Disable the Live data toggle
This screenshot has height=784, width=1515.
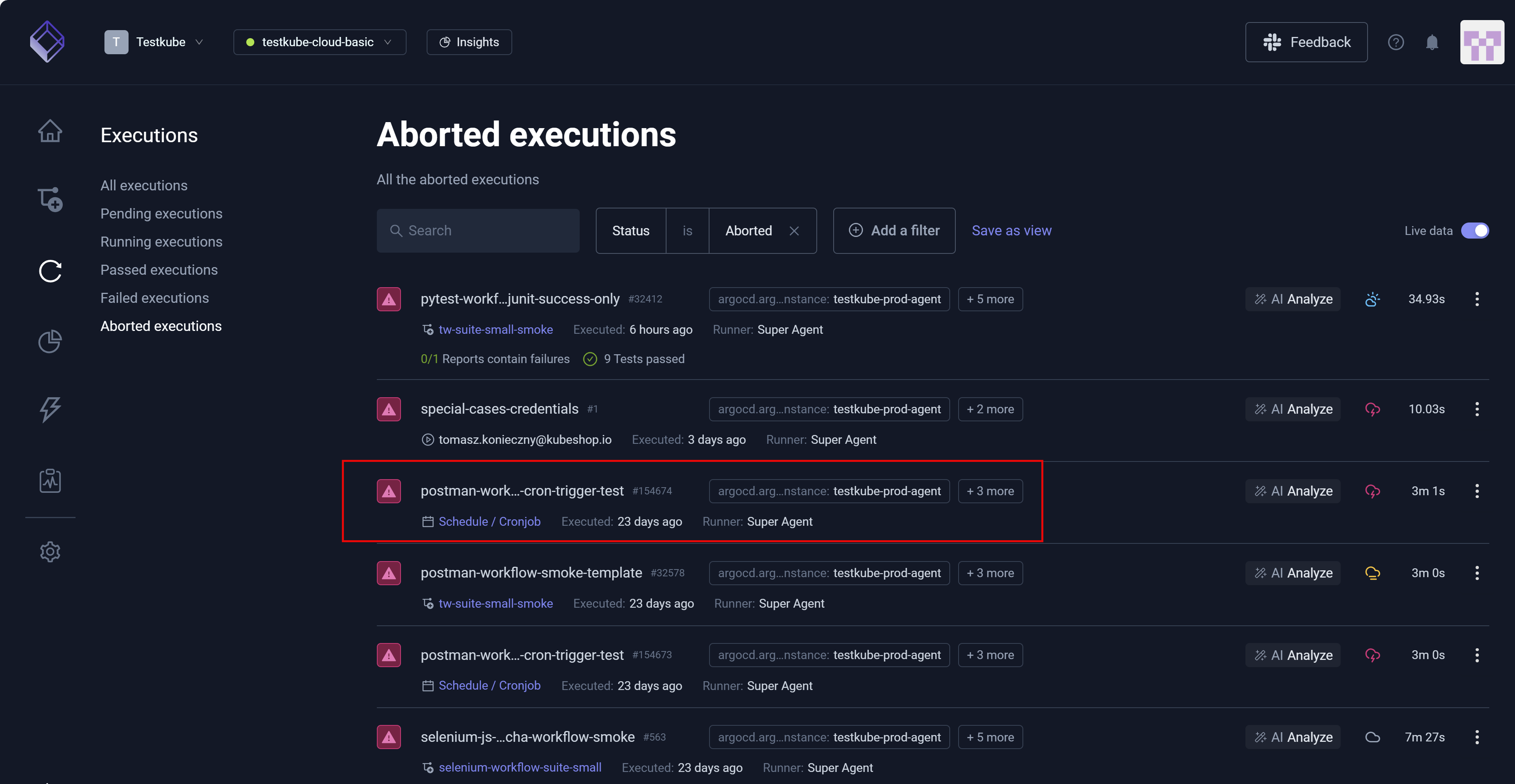pyautogui.click(x=1475, y=231)
